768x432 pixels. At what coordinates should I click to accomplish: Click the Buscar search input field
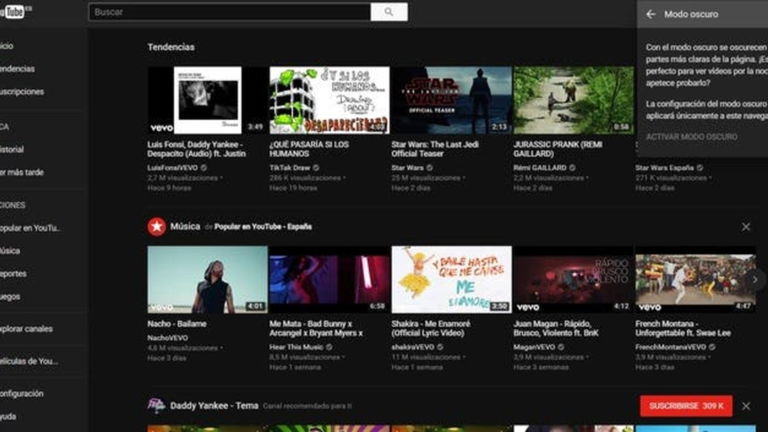[x=229, y=12]
